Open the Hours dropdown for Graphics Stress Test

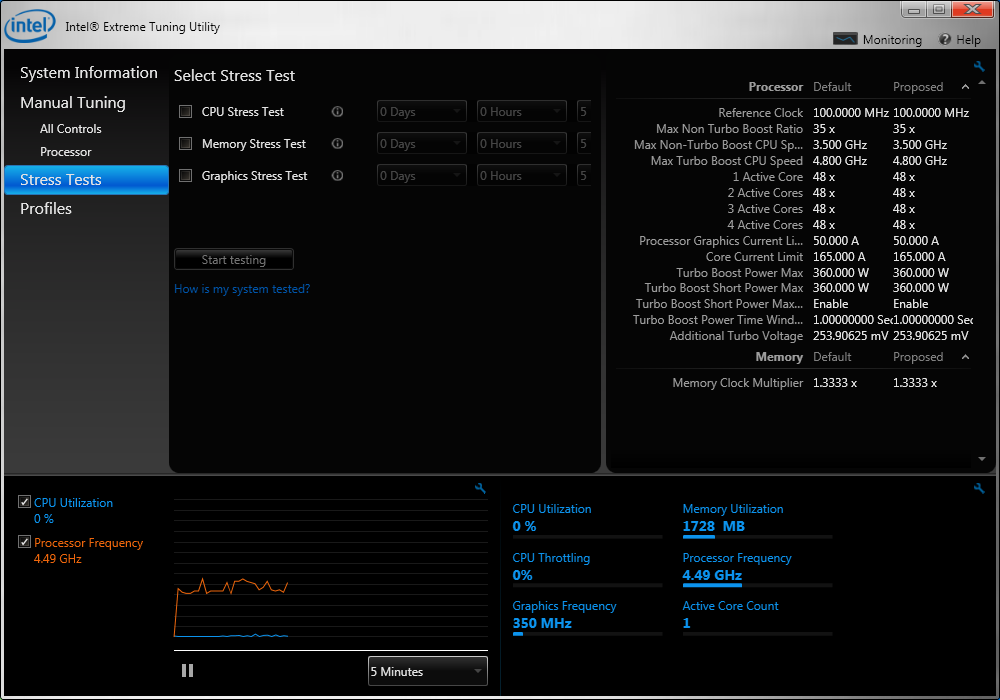(x=522, y=175)
